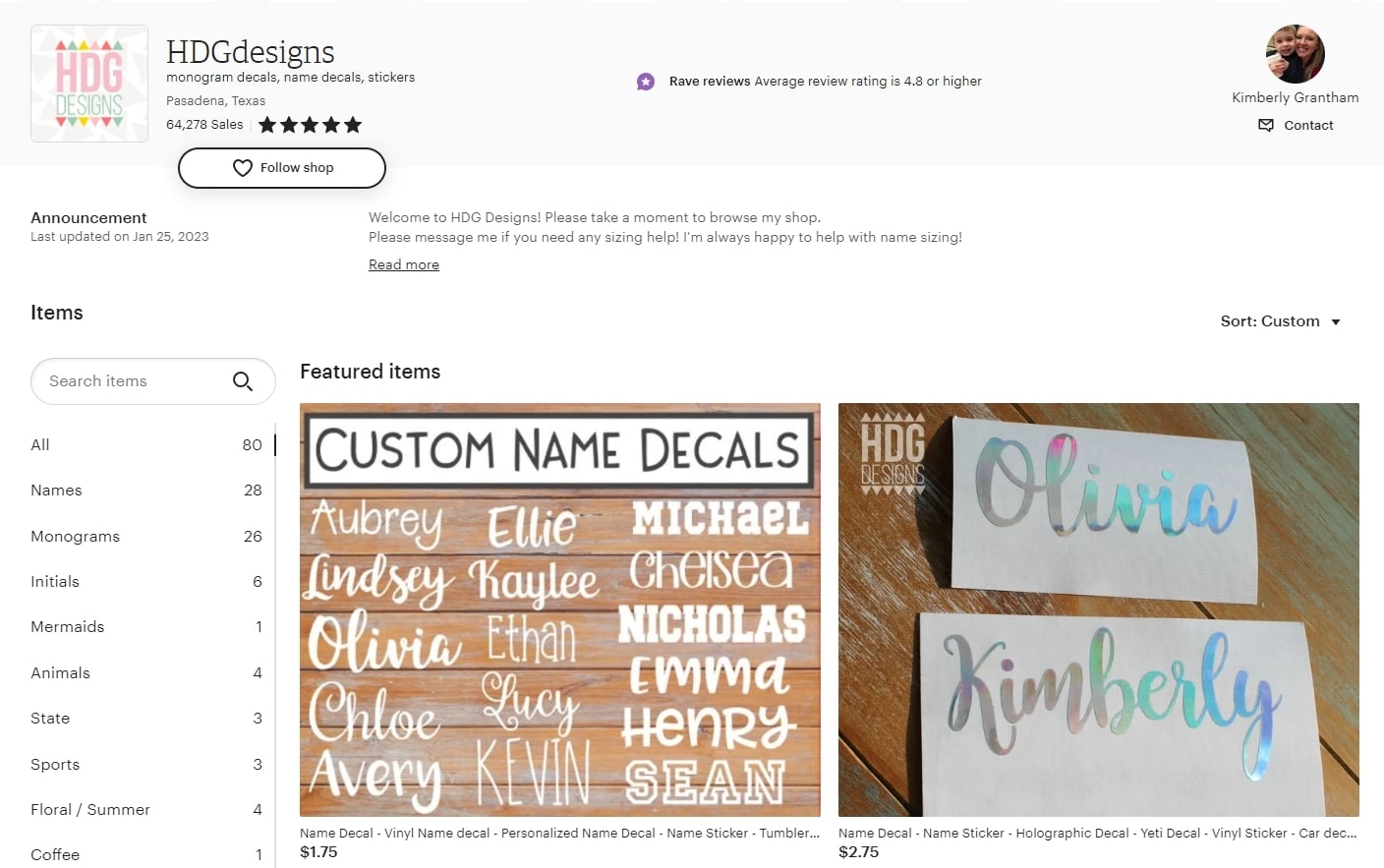Image resolution: width=1384 pixels, height=868 pixels.
Task: Click the Rave reviews star badge icon
Action: pyautogui.click(x=646, y=82)
